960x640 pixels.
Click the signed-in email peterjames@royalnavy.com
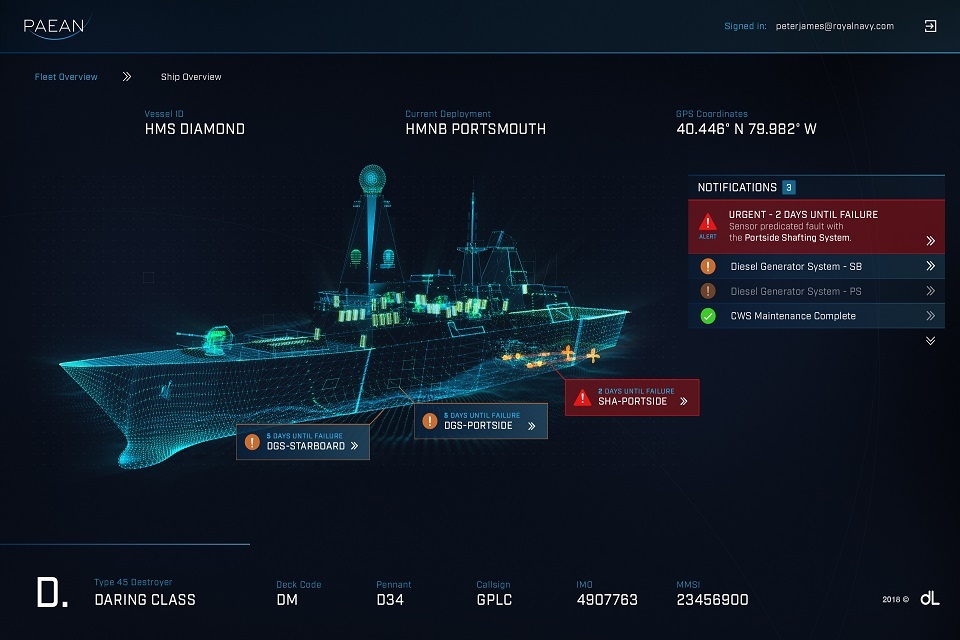tap(834, 26)
